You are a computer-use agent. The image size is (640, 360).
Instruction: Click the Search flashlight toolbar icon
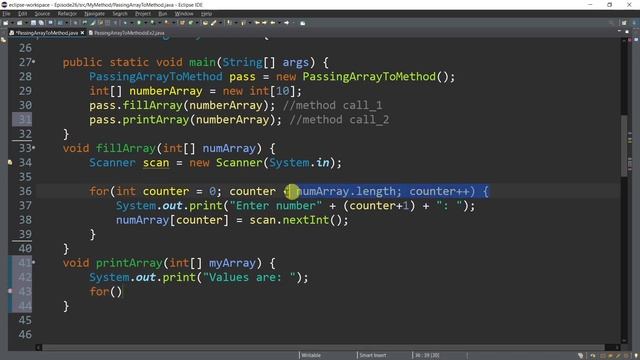[213, 23]
